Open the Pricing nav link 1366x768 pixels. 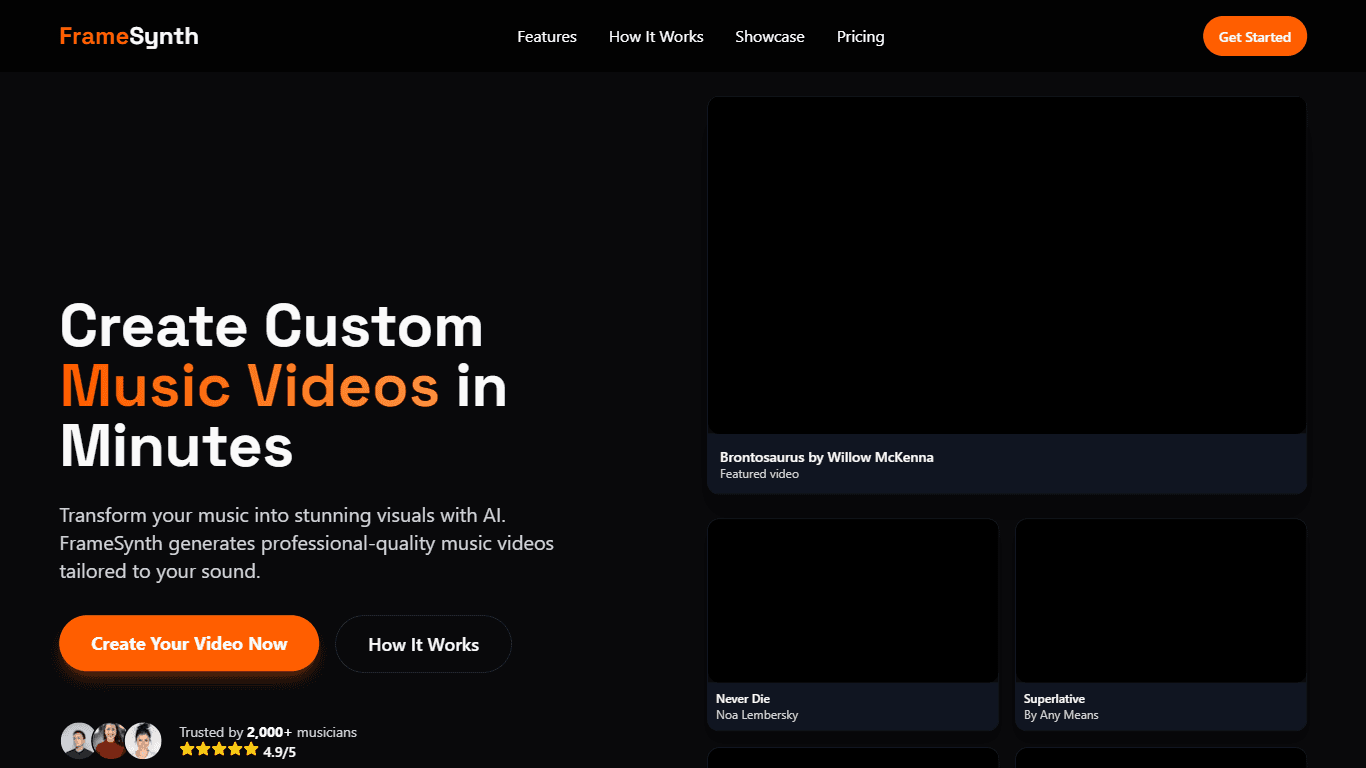[861, 37]
